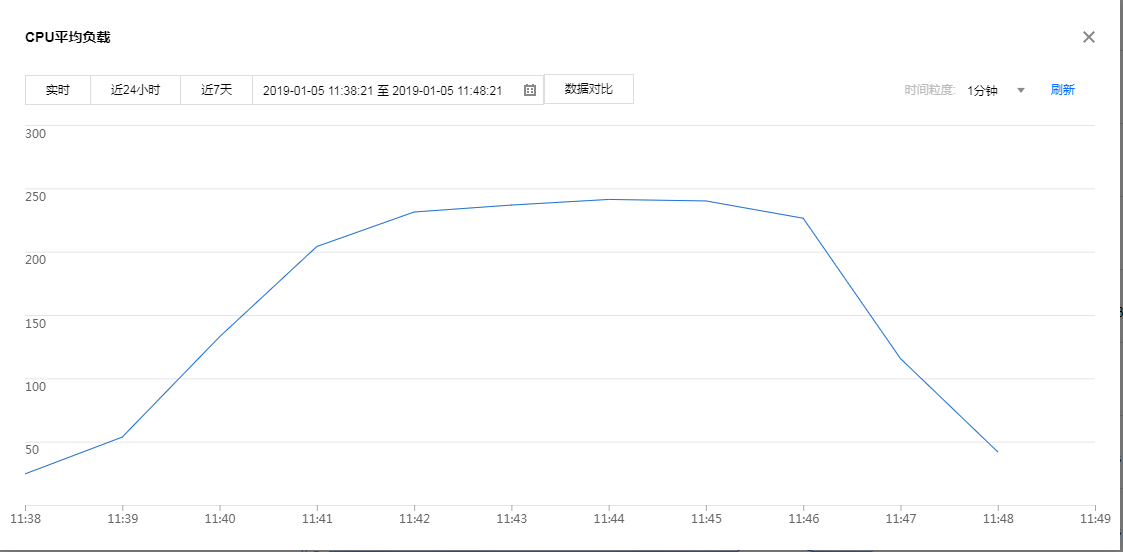
Task: Expand the granularity dropdown arrow
Action: pos(1021,90)
